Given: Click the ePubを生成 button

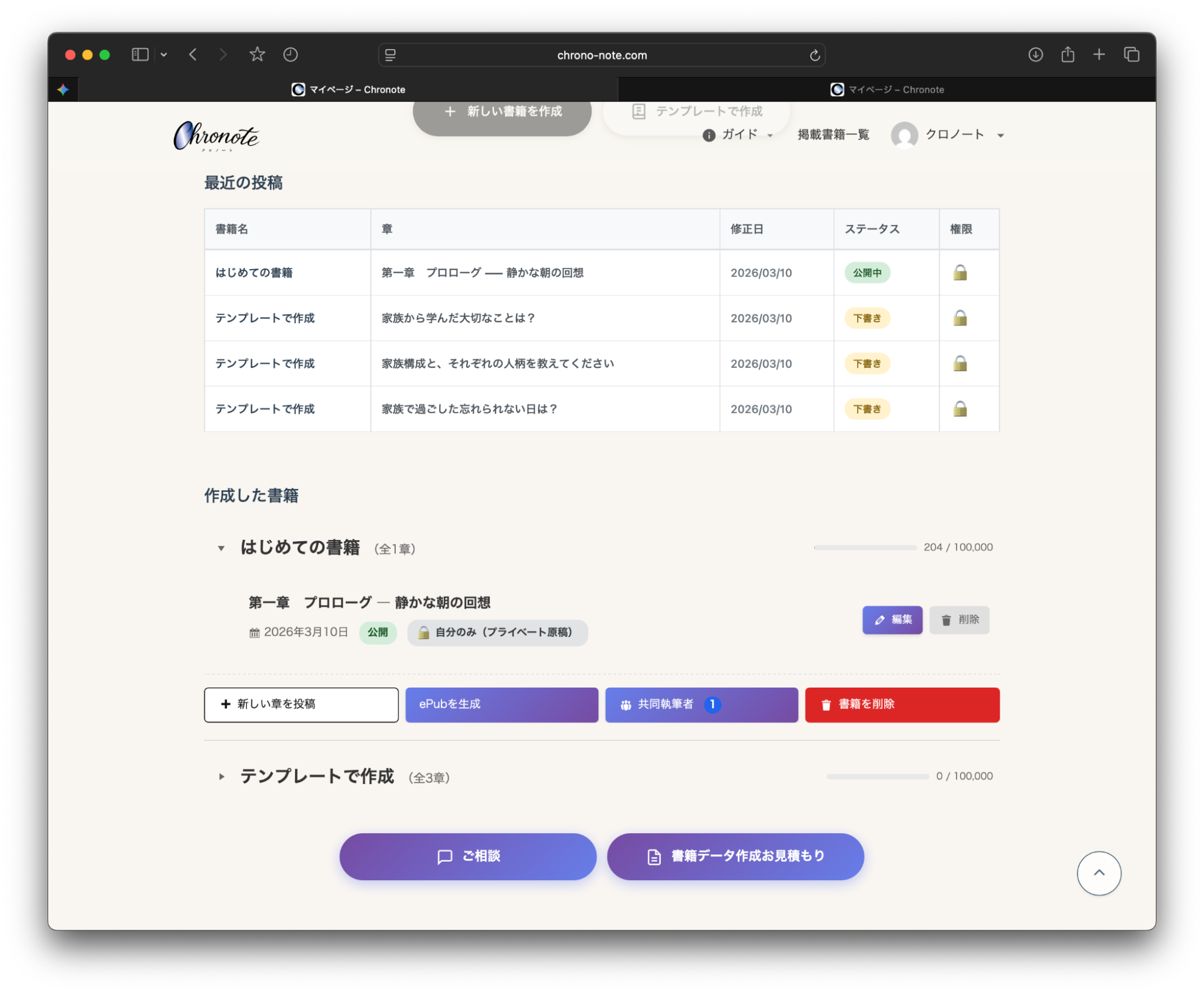Looking at the screenshot, I should (x=501, y=704).
